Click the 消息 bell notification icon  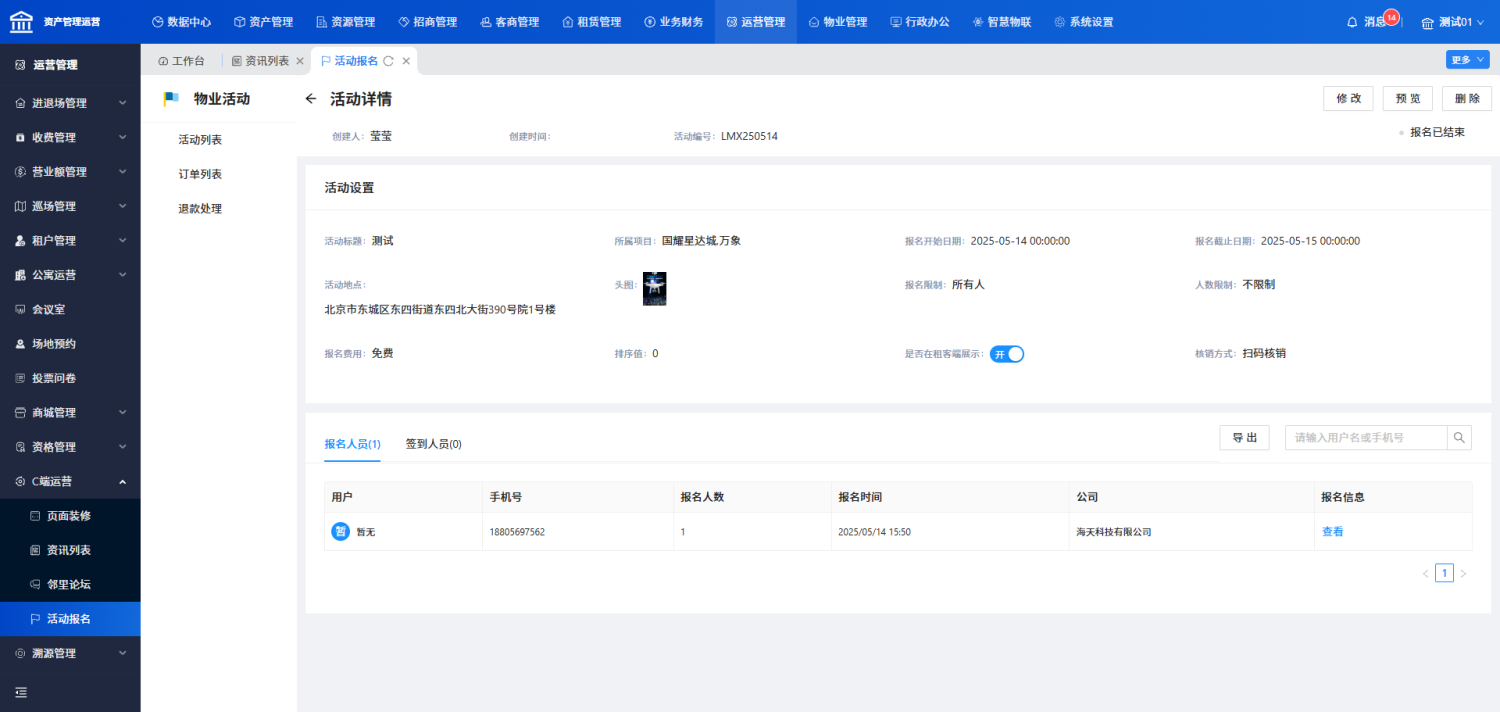tap(1352, 22)
